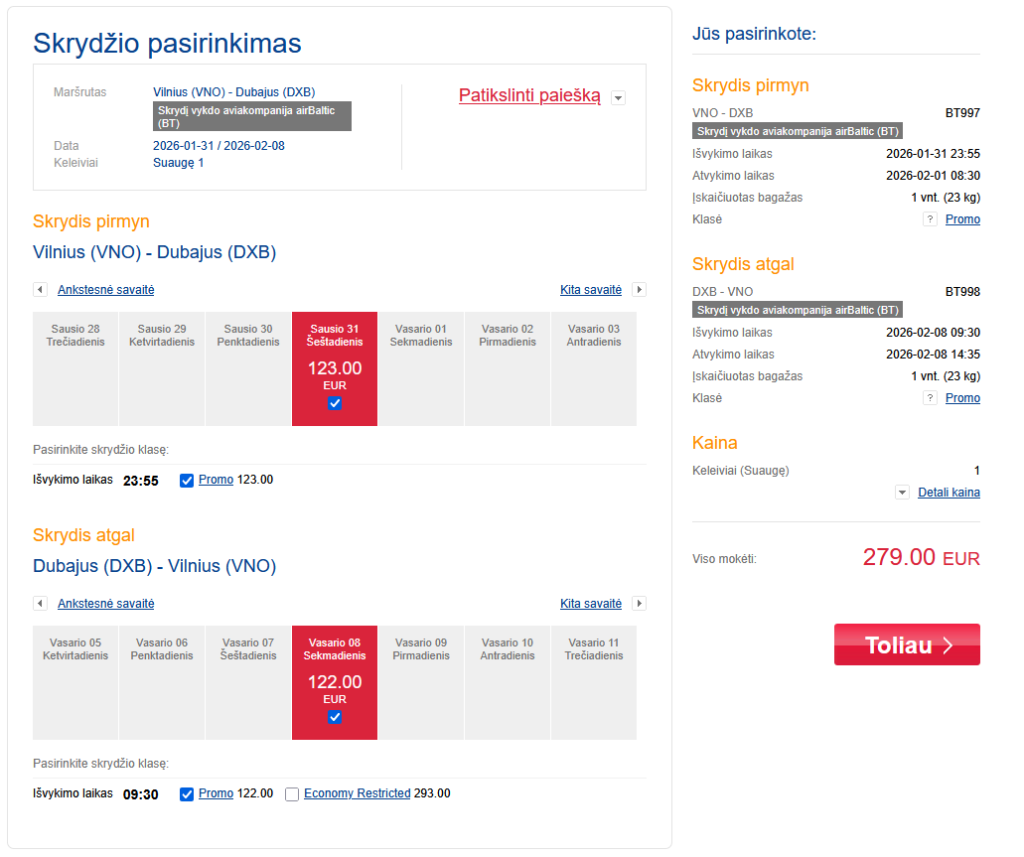The width and height of the screenshot is (1024, 857).
Task: Click Promo class link under Skrydis atgal summary
Action: (x=962, y=399)
